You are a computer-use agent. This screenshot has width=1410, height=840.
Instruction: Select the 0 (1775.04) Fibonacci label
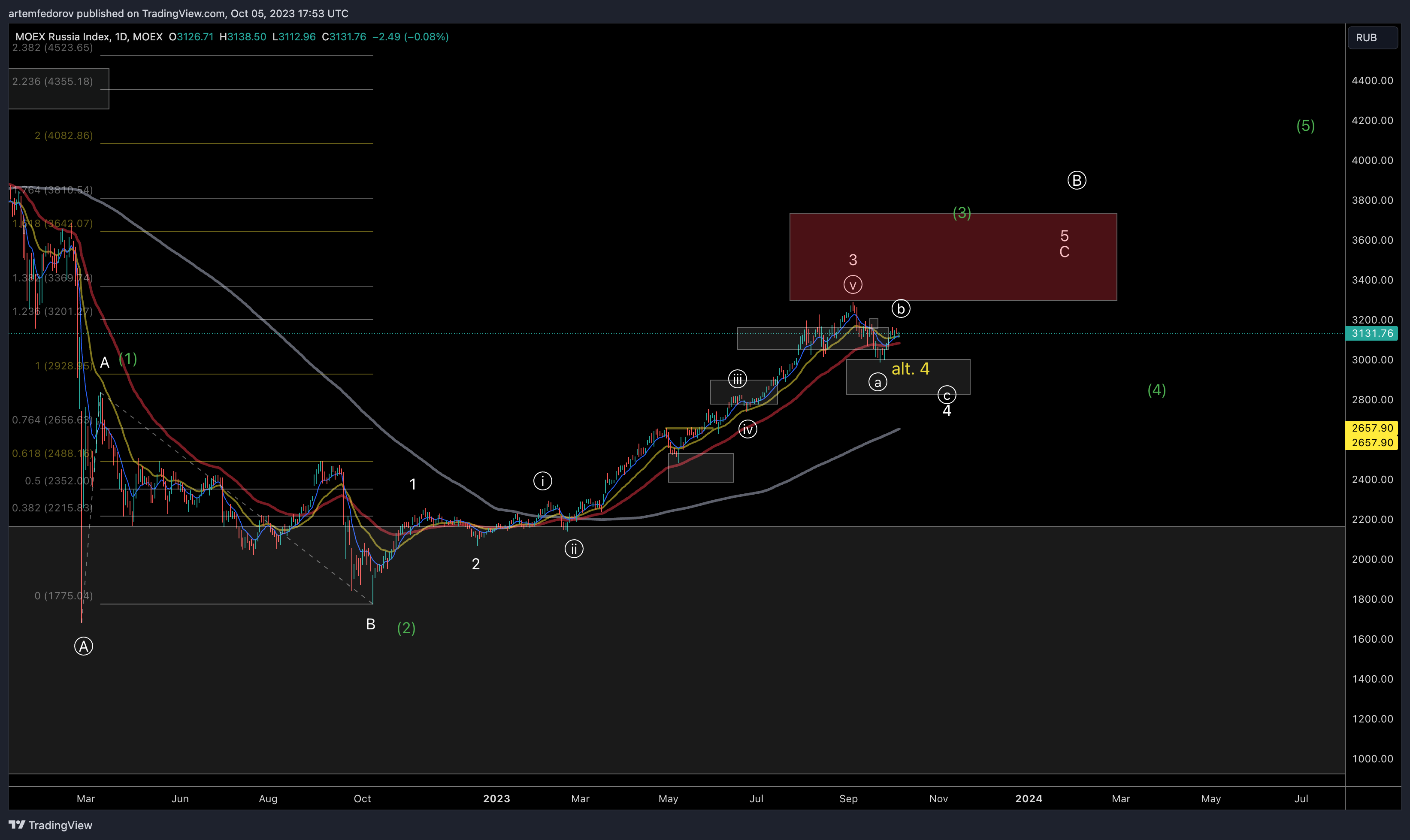point(64,595)
